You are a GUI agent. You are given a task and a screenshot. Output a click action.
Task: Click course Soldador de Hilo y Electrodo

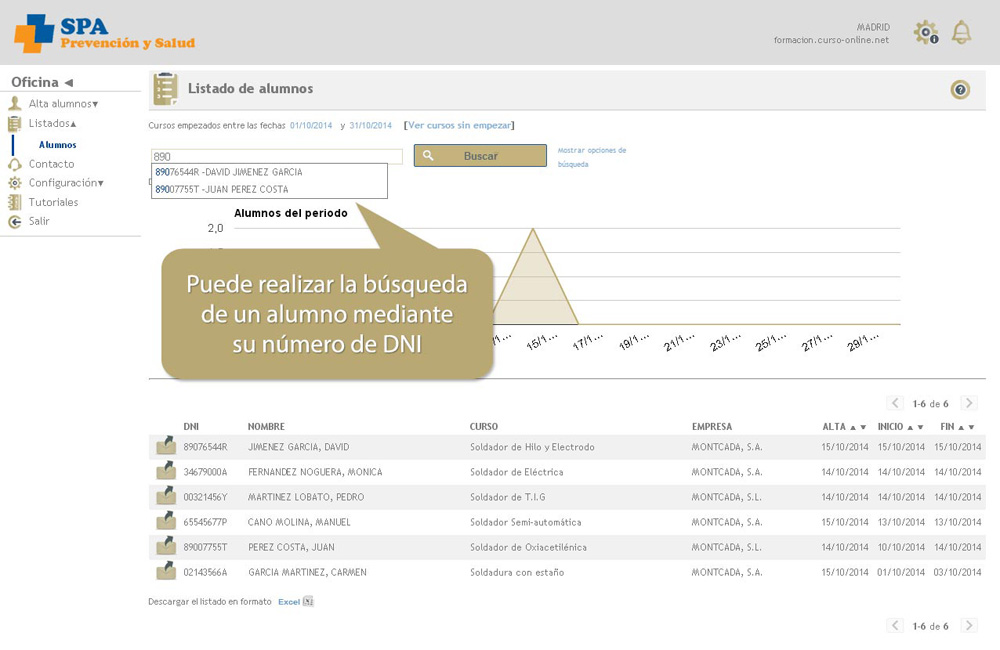coord(533,447)
